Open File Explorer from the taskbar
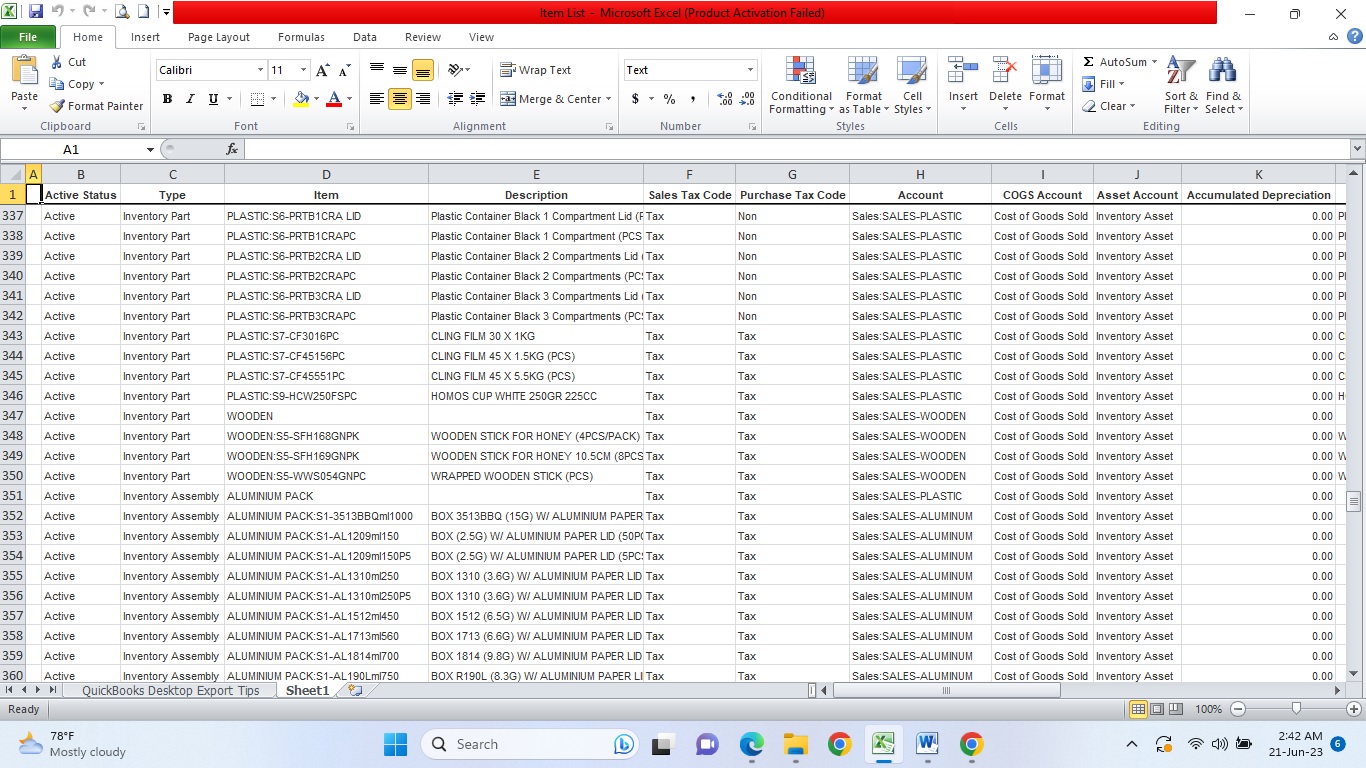1366x768 pixels. pyautogui.click(x=795, y=744)
